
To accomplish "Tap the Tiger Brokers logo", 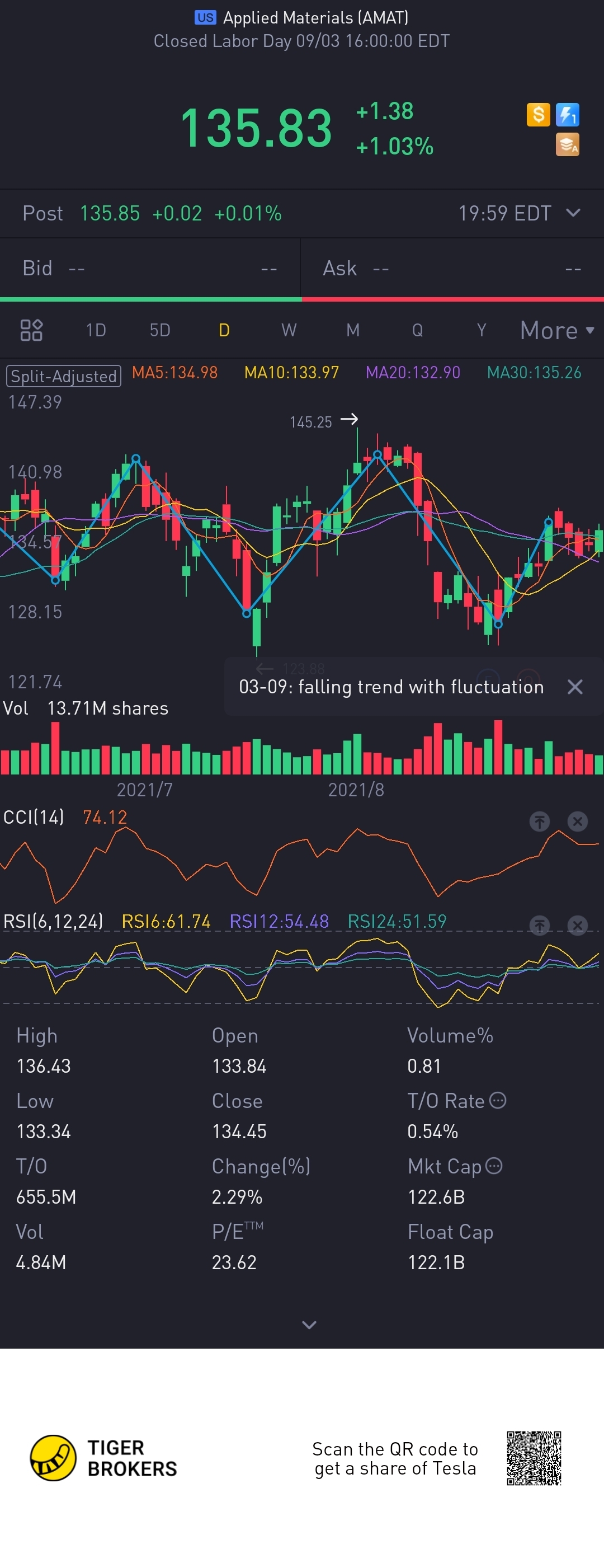I will pos(103,1458).
